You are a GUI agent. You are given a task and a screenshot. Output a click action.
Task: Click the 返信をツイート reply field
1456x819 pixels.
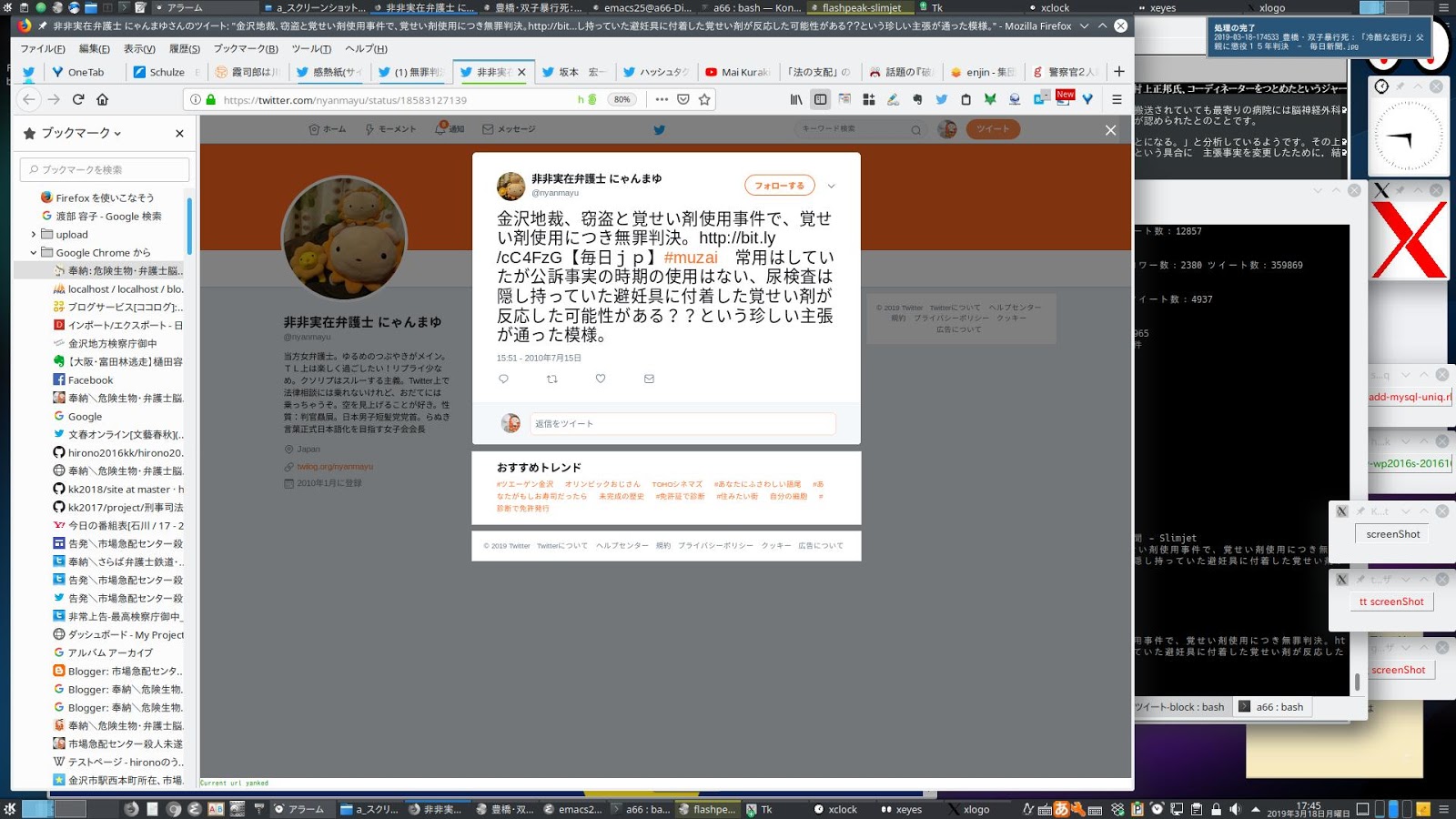(683, 423)
